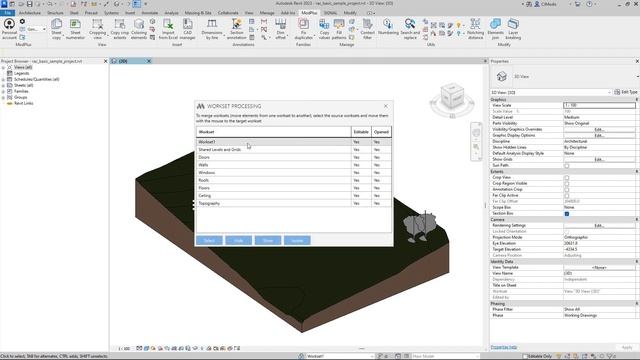Viewport: 640px width, 360px height.
Task: Click the Section annotation icon
Action: 236,29
